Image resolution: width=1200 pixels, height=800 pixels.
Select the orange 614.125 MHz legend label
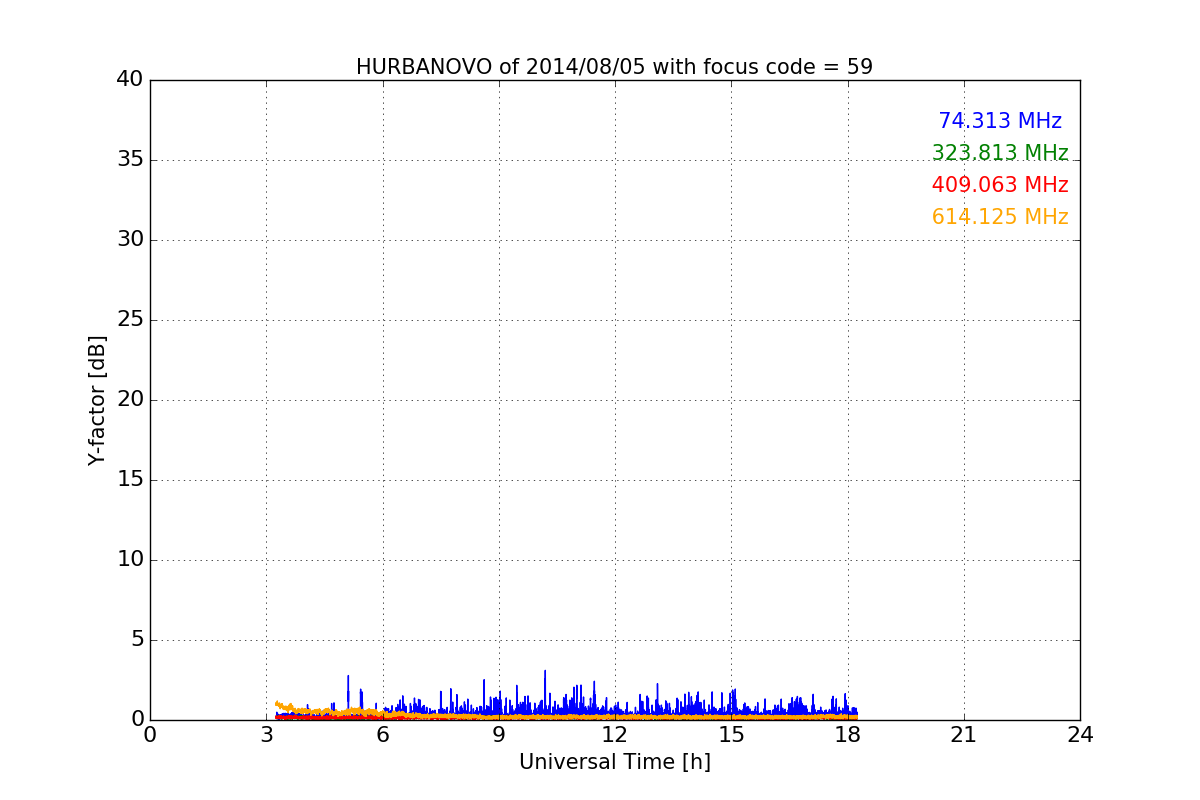[x=1000, y=217]
